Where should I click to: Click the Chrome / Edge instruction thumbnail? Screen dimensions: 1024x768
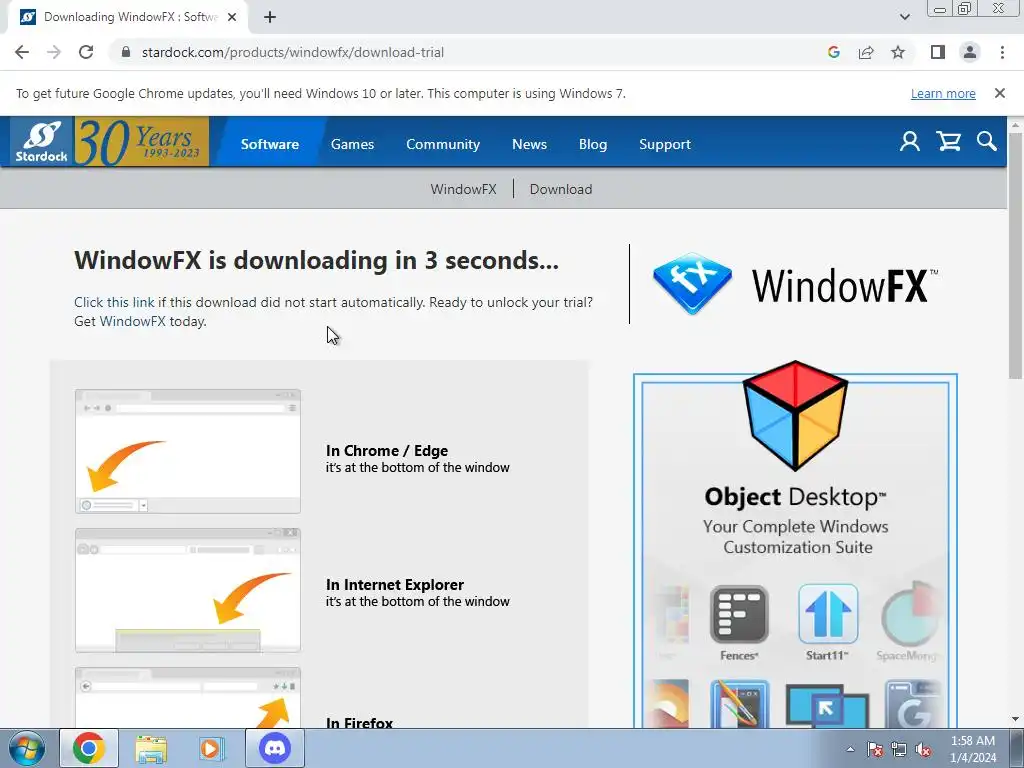(188, 451)
